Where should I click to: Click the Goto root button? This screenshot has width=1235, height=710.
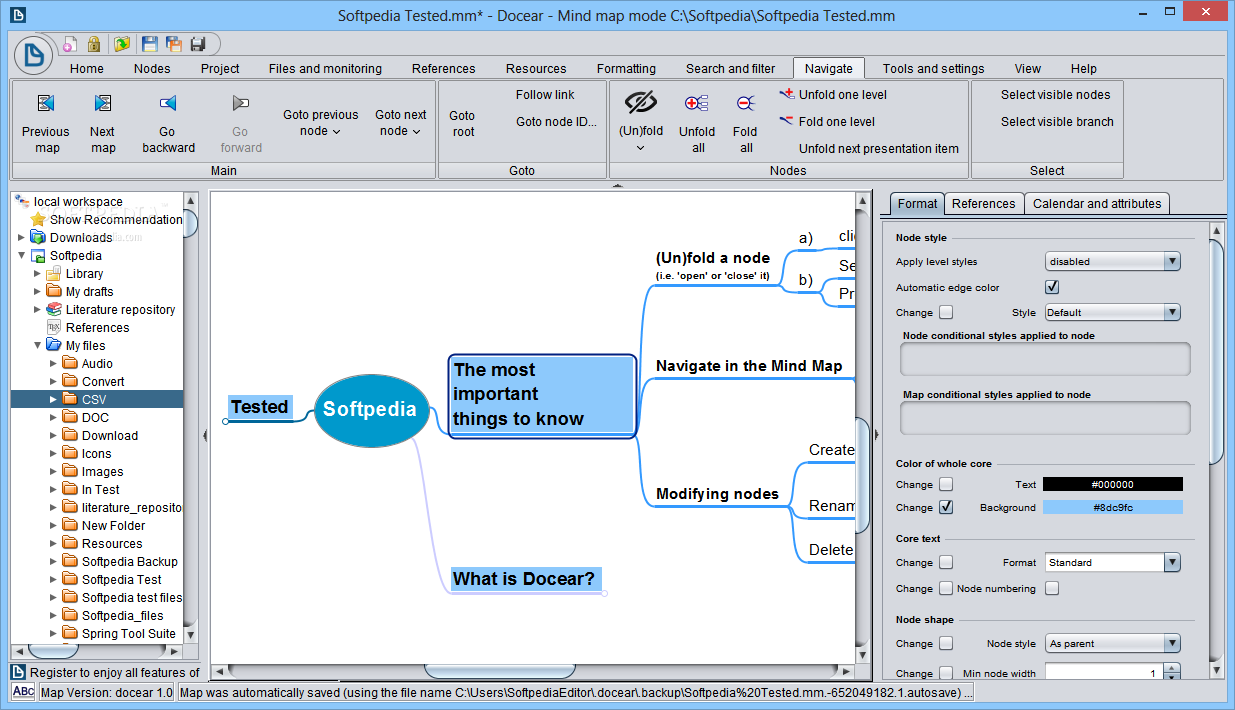pyautogui.click(x=463, y=124)
